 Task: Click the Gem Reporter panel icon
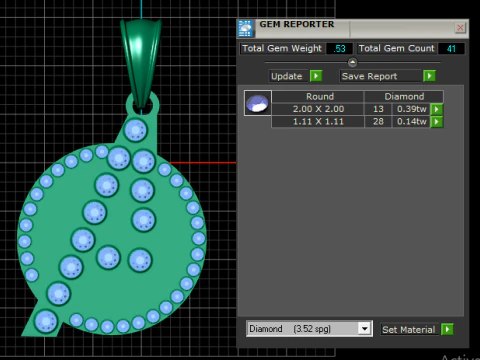pos(246,29)
